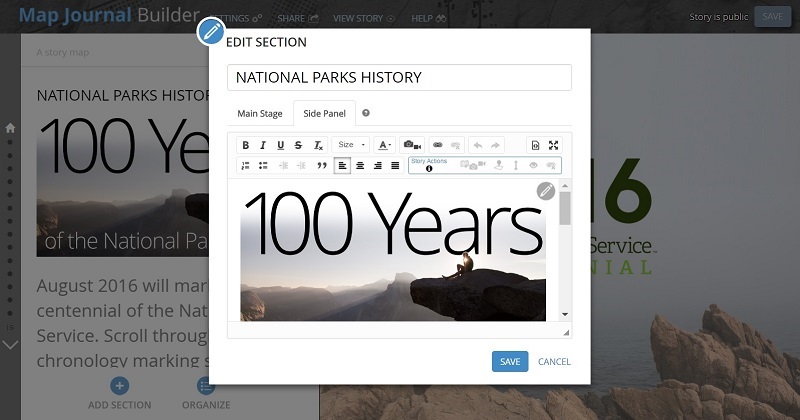Click the editor resize handle corner
This screenshot has width=800, height=420.
coord(566,333)
